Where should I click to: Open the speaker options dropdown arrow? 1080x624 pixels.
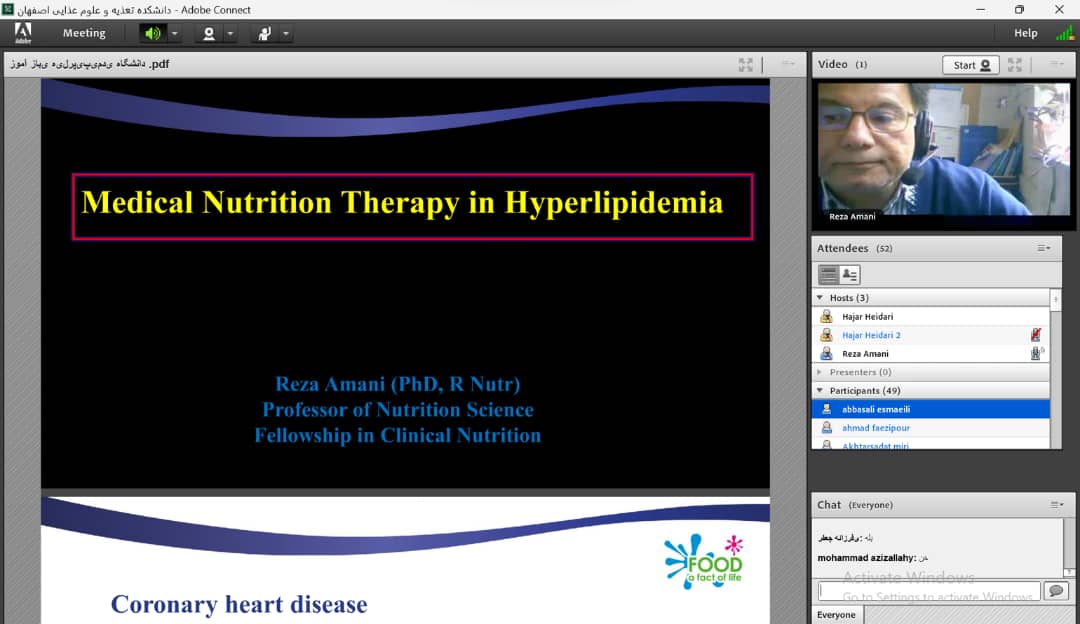(175, 33)
